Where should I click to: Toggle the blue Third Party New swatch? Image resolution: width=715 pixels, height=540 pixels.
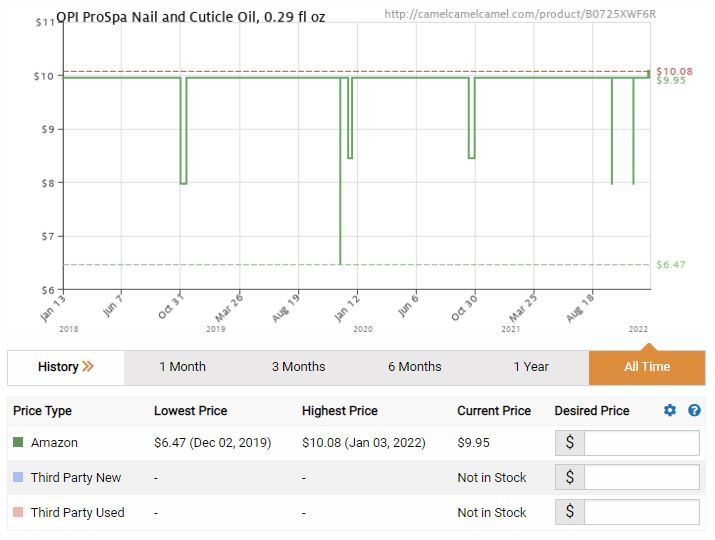pyautogui.click(x=18, y=477)
